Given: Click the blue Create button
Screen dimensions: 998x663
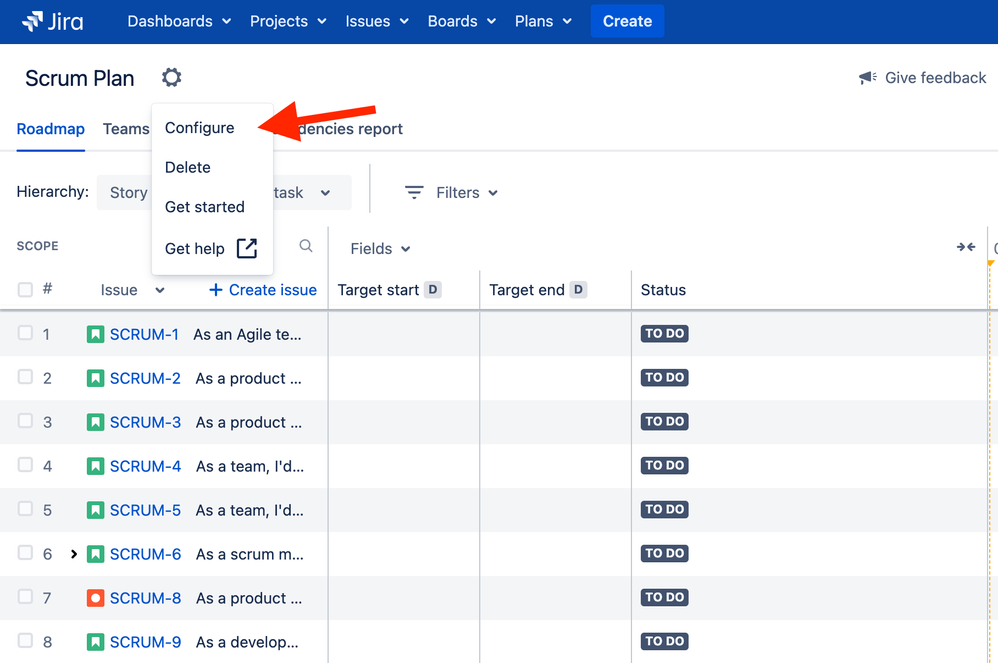Looking at the screenshot, I should click(x=628, y=21).
